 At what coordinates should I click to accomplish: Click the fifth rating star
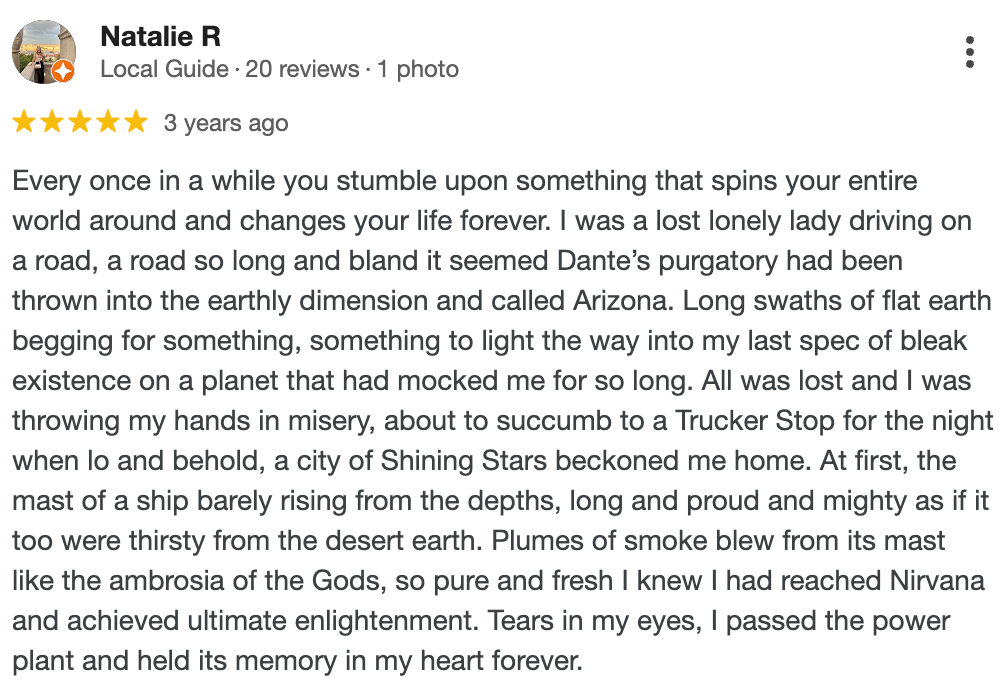point(135,123)
